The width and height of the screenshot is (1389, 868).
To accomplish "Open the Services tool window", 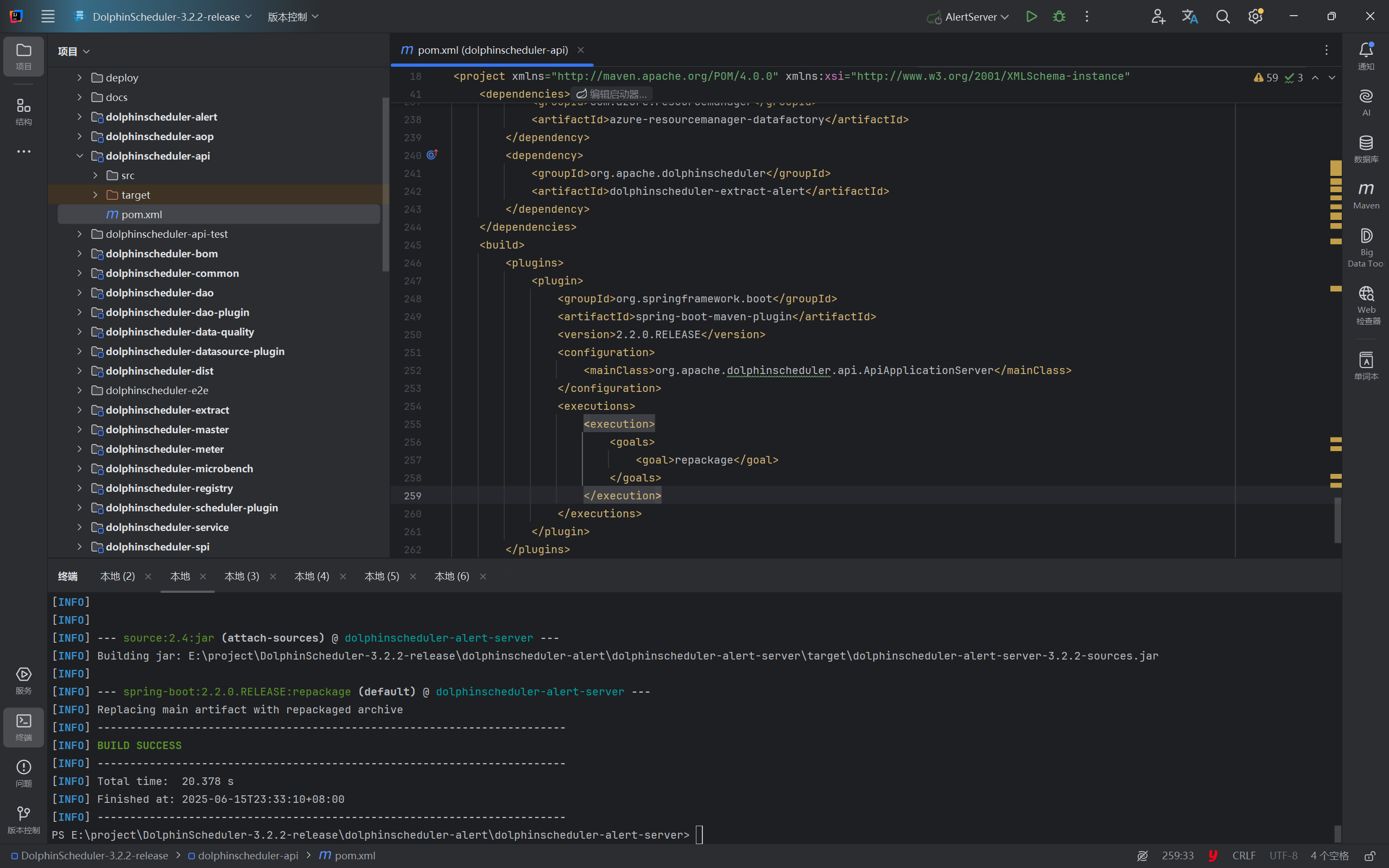I will (23, 680).
